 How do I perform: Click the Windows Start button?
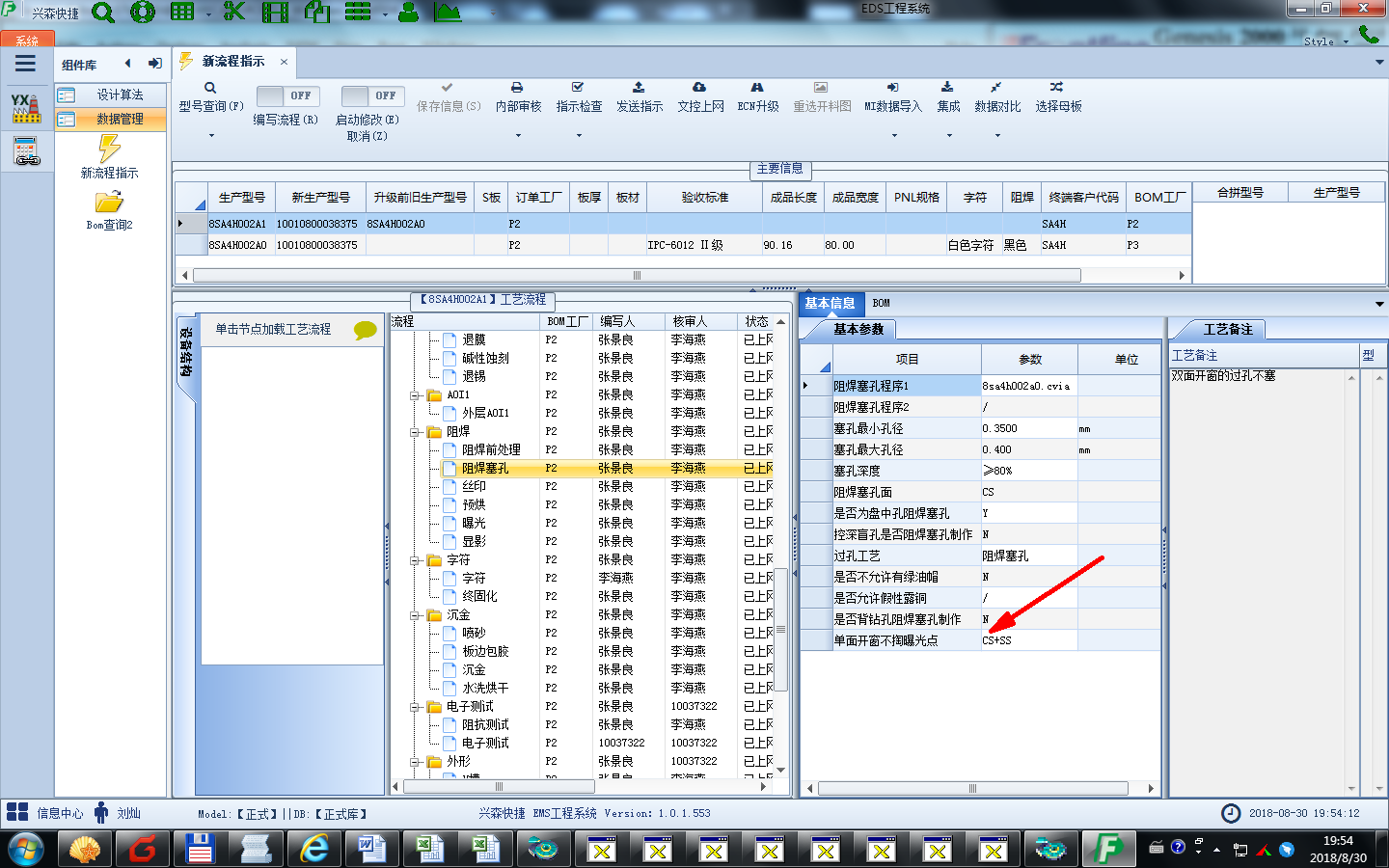tap(26, 850)
